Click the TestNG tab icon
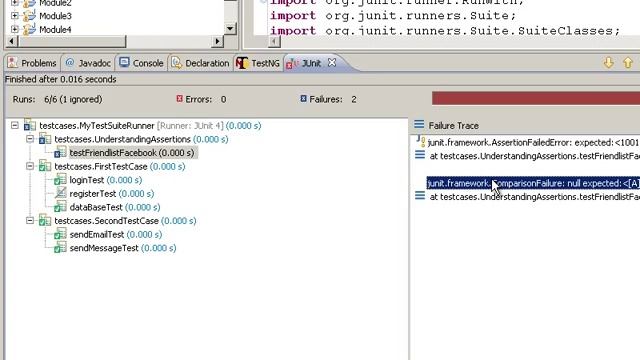 coord(242,63)
